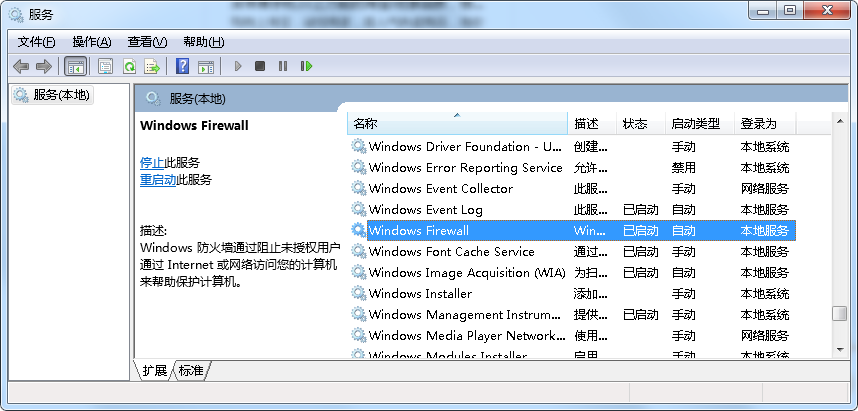Viewport: 858px width, 411px height.
Task: Click 已启动 status of Windows Event Log
Action: point(641,210)
